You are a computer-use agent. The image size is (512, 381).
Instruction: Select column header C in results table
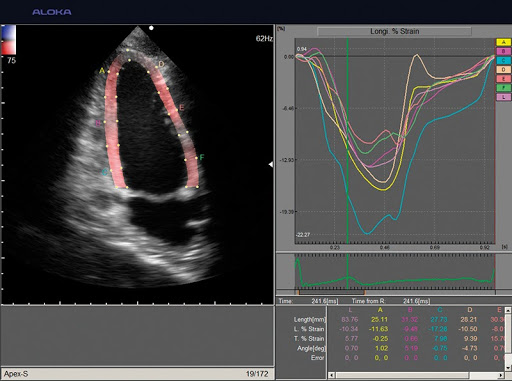(x=440, y=310)
